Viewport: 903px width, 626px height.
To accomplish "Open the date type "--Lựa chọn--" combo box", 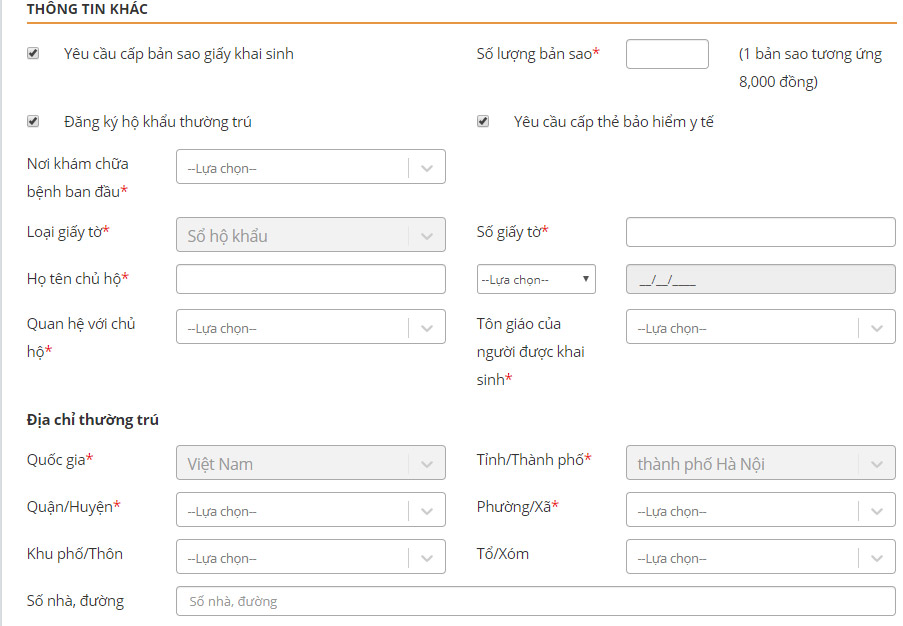I will (535, 279).
